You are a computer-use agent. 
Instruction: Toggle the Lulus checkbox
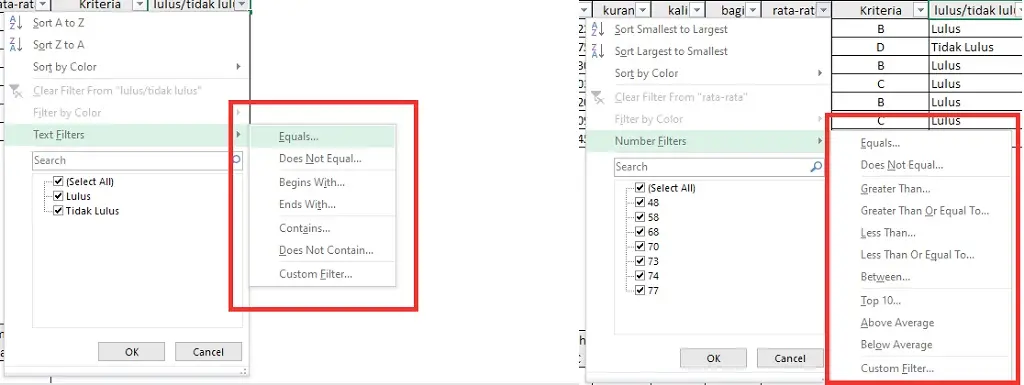tap(59, 196)
